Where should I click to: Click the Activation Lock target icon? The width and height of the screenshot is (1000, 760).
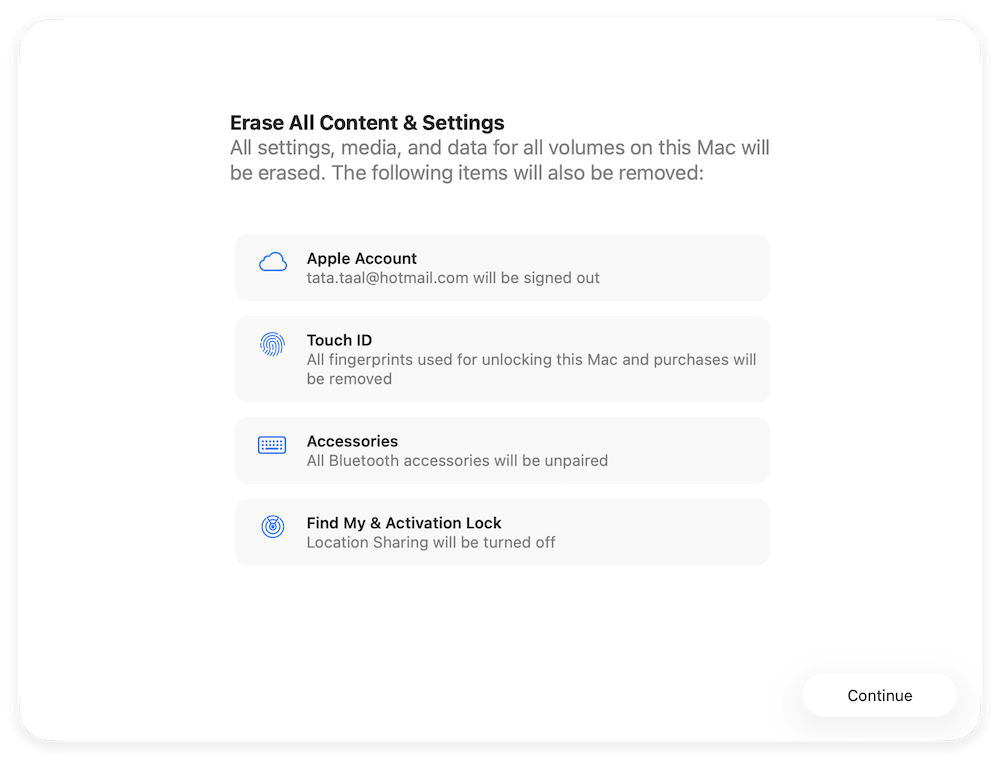[x=272, y=526]
